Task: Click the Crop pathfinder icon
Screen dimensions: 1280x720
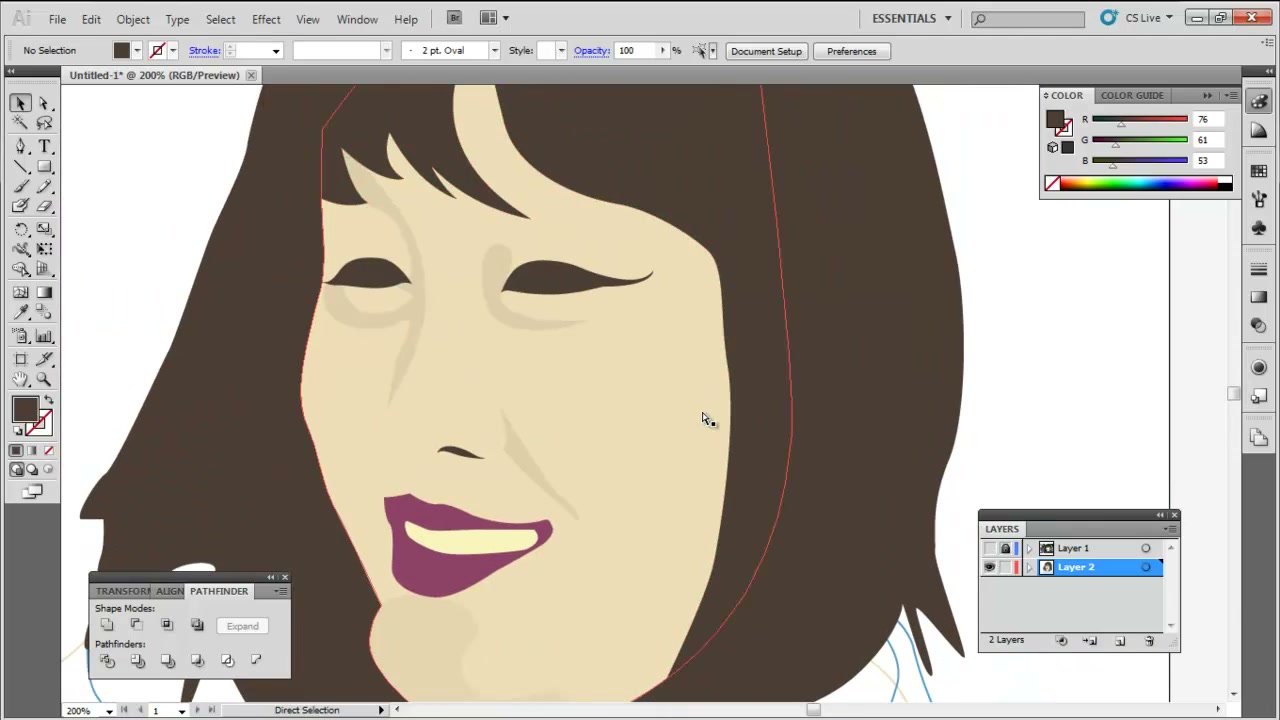Action: coord(197,660)
